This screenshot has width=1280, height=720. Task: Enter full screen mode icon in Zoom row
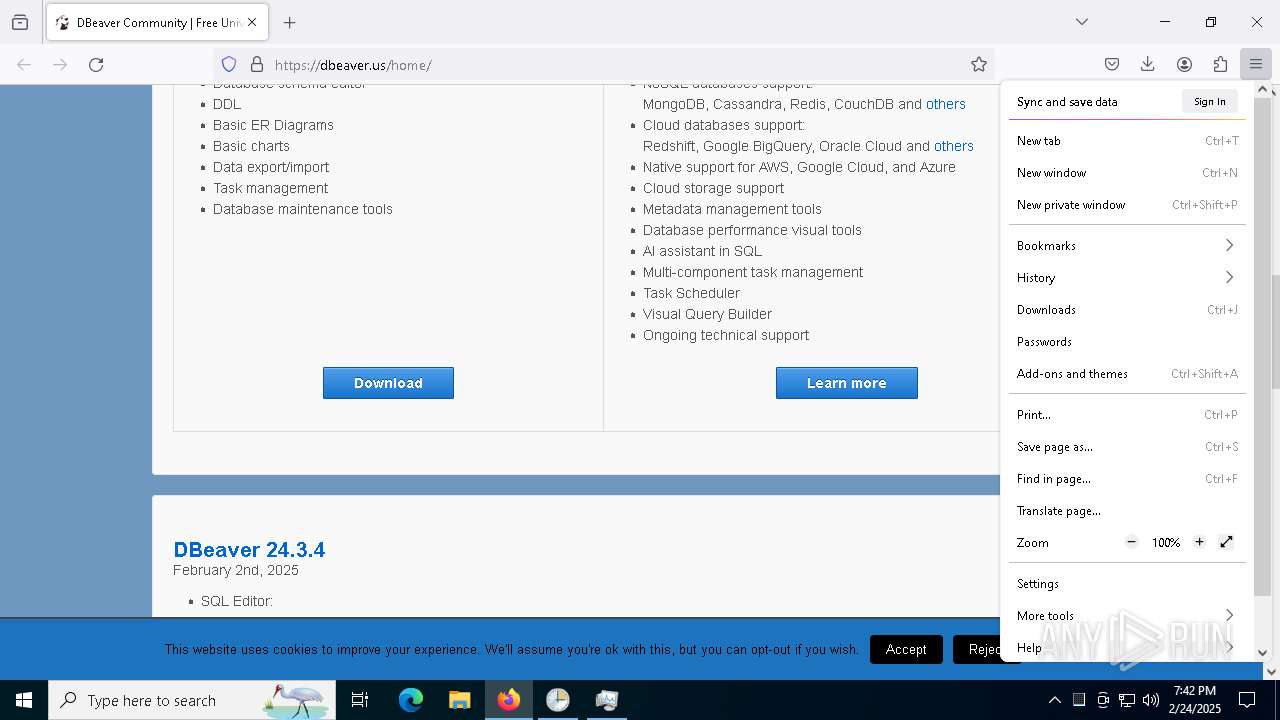(x=1227, y=542)
